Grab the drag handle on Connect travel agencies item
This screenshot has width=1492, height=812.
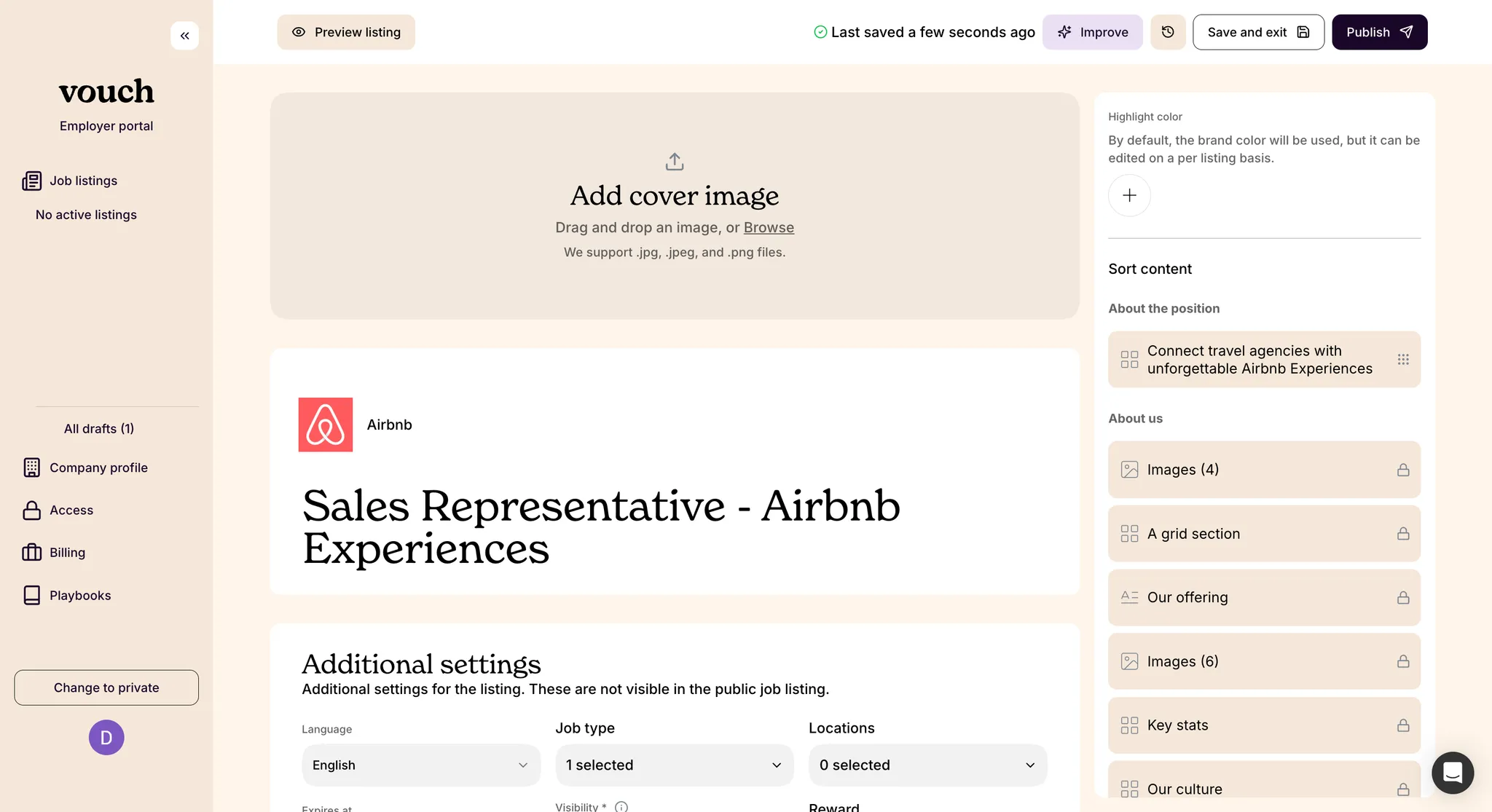click(x=1403, y=360)
